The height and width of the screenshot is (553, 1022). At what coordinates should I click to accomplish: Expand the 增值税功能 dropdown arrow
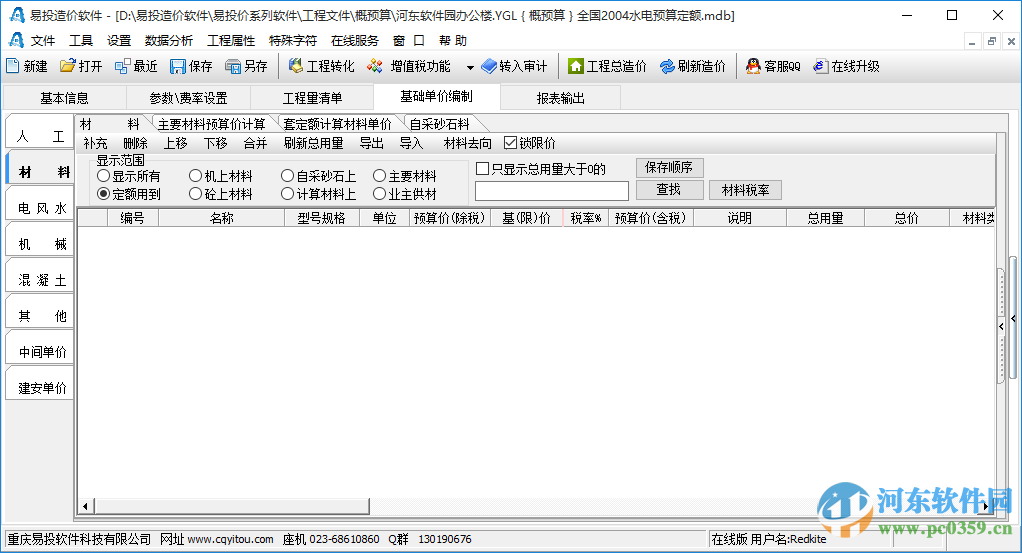click(470, 67)
